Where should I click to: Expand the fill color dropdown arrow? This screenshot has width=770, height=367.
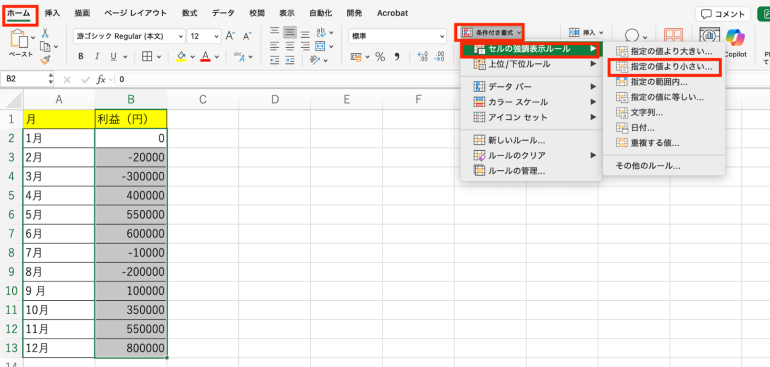tap(192, 57)
